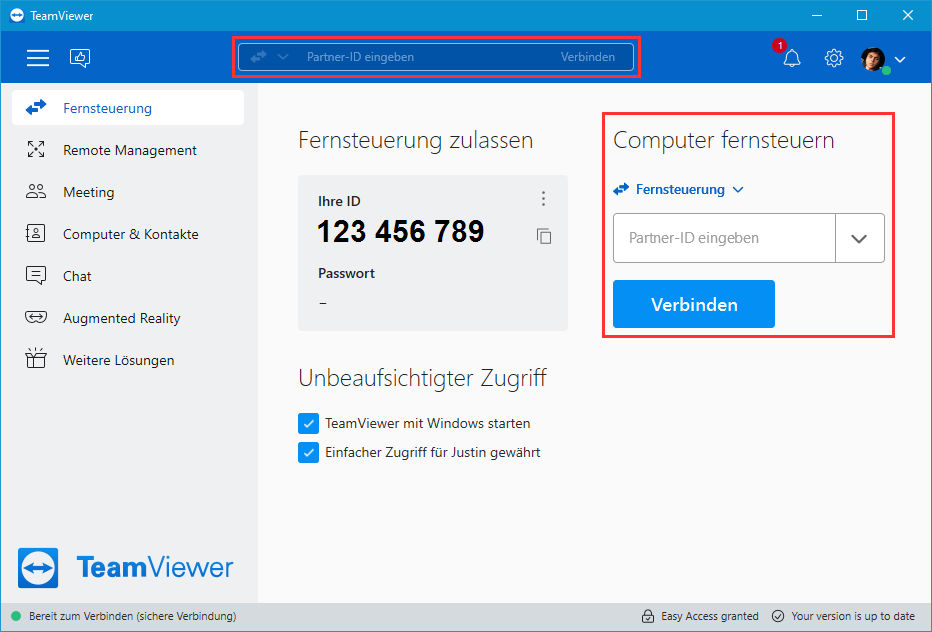Open Remote Management section
The width and height of the screenshot is (932, 632).
pyautogui.click(x=128, y=150)
